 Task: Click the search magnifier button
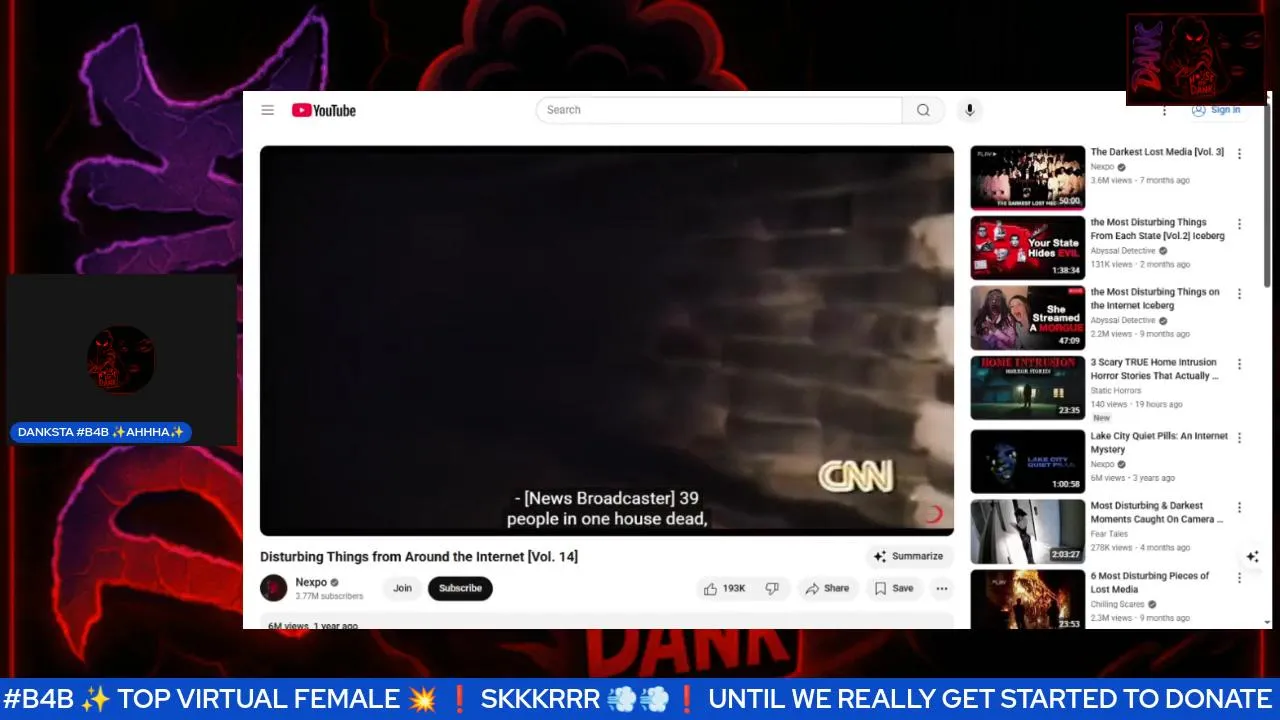coord(923,110)
